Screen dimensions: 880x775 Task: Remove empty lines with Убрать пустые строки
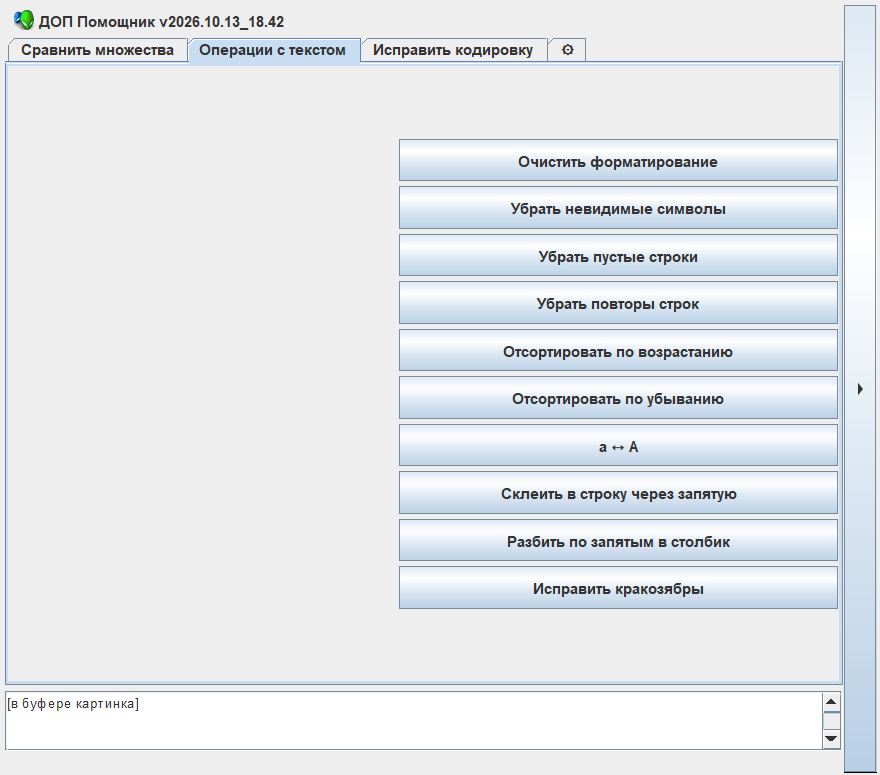pos(618,256)
